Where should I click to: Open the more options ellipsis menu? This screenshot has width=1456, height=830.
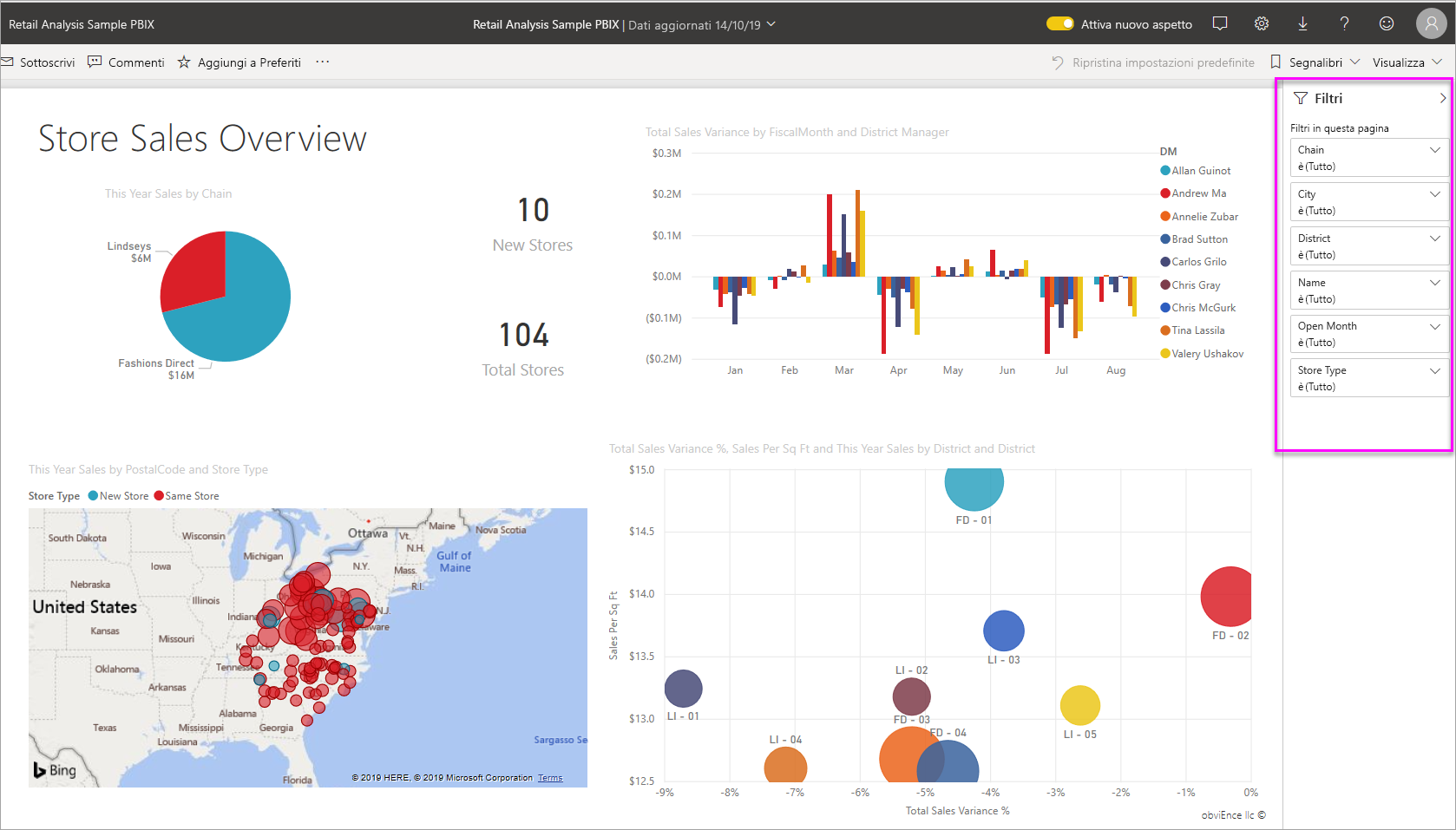(x=322, y=62)
